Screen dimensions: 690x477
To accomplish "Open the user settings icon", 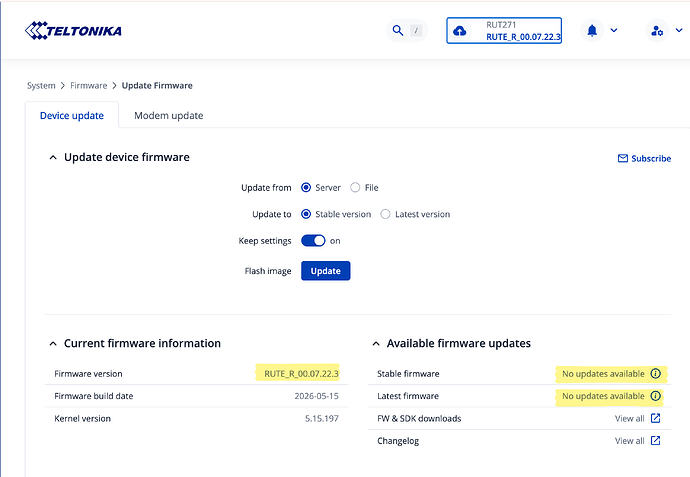I will point(657,31).
